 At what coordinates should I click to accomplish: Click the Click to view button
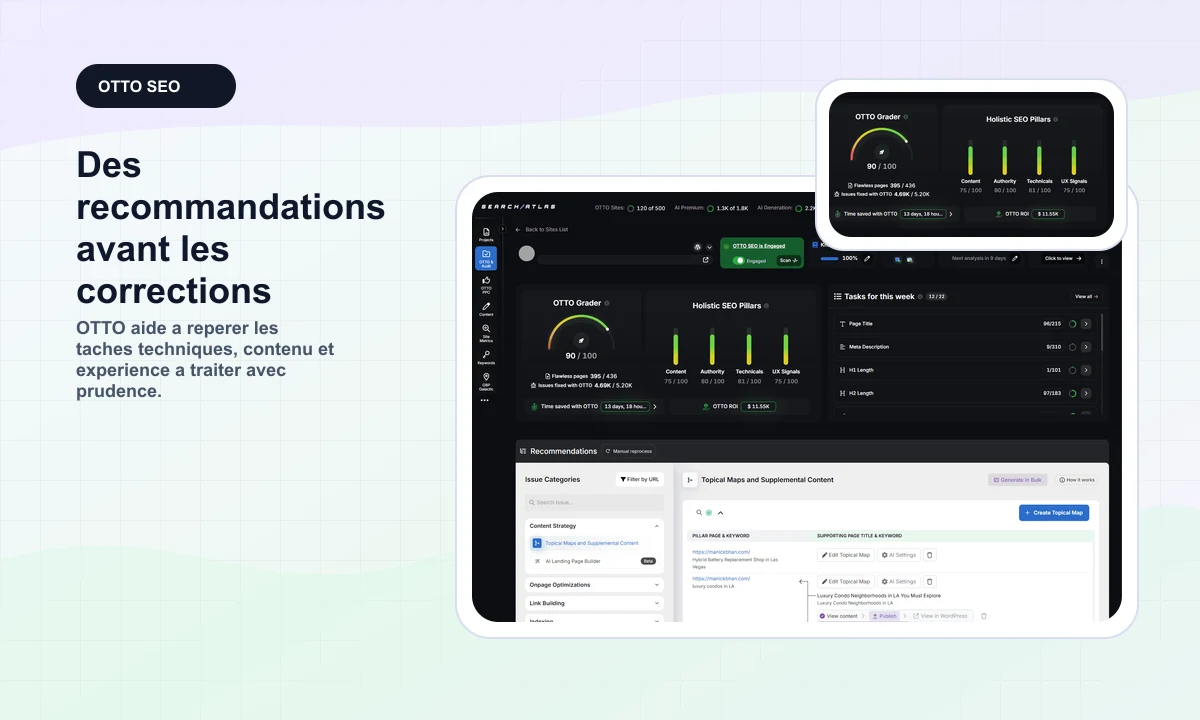1063,258
